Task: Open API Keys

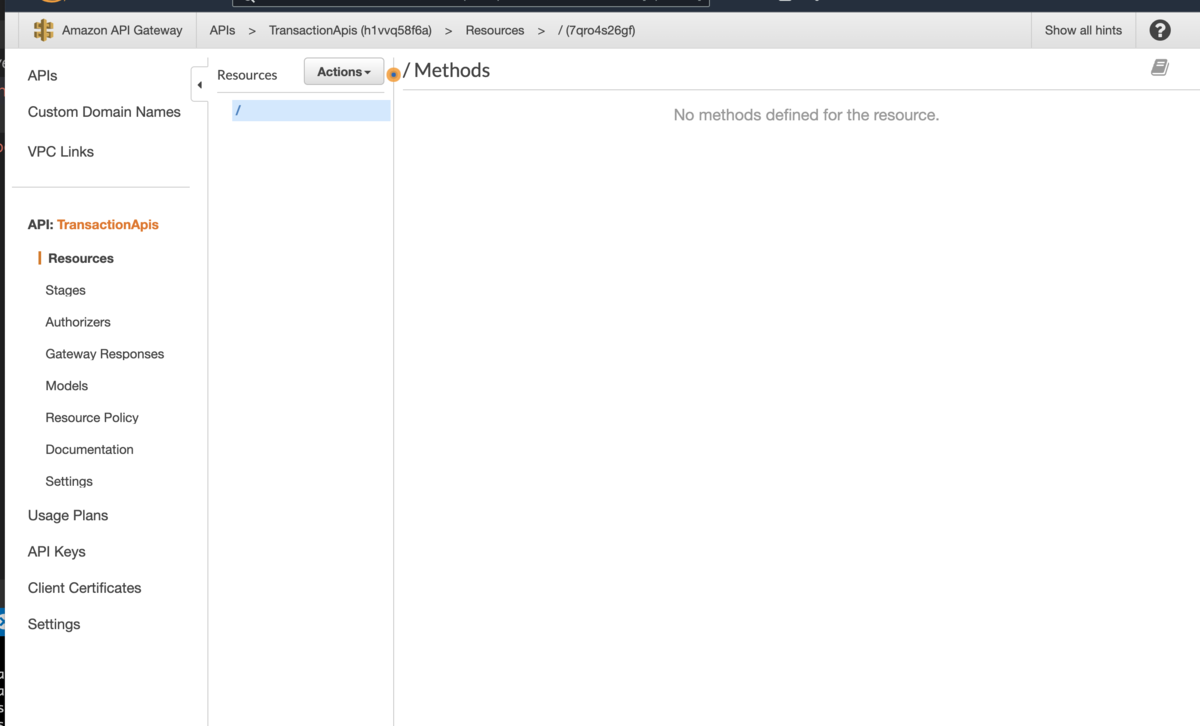Action: tap(57, 552)
